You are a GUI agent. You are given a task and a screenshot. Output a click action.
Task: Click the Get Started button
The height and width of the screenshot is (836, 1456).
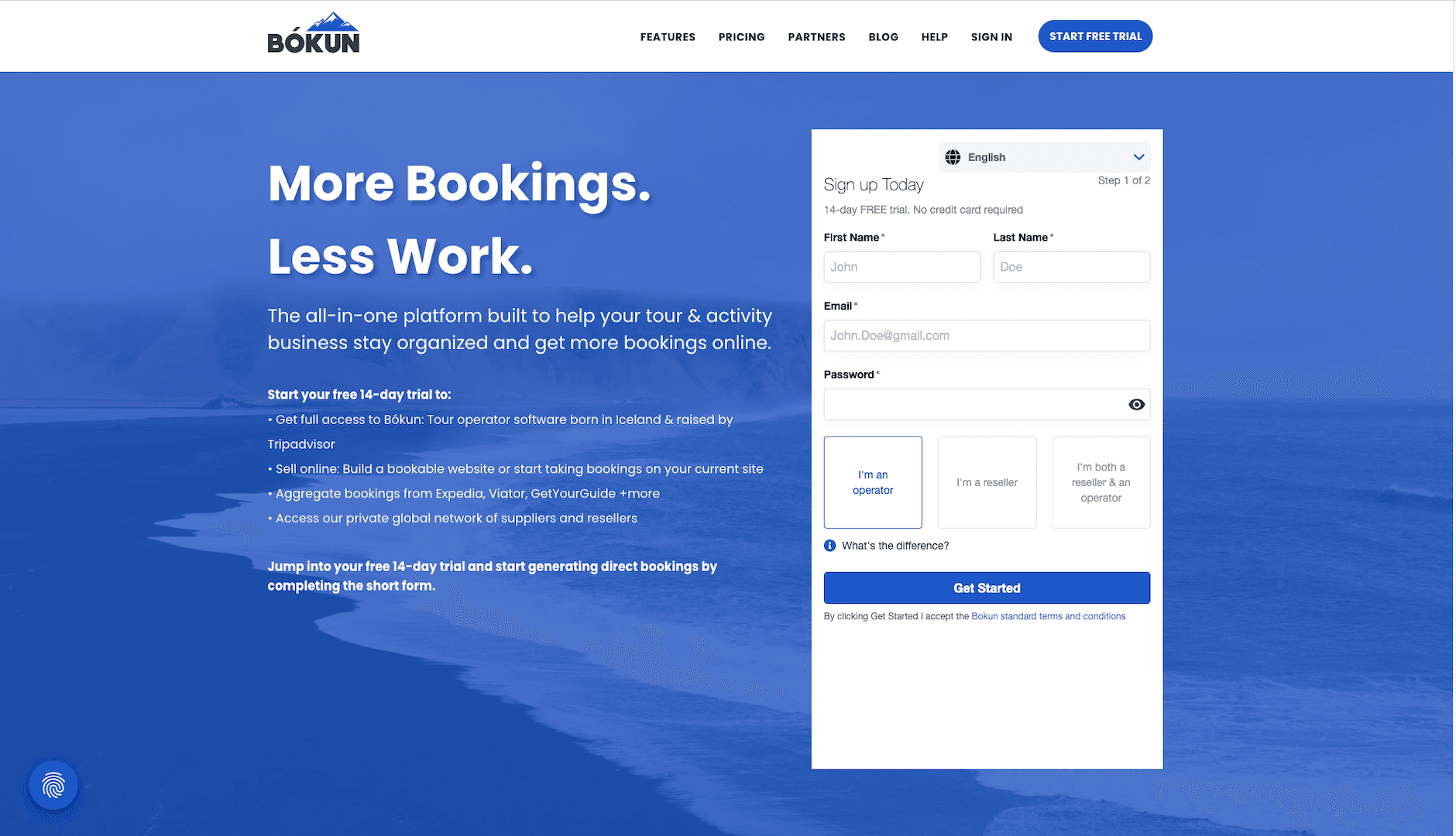click(x=987, y=588)
